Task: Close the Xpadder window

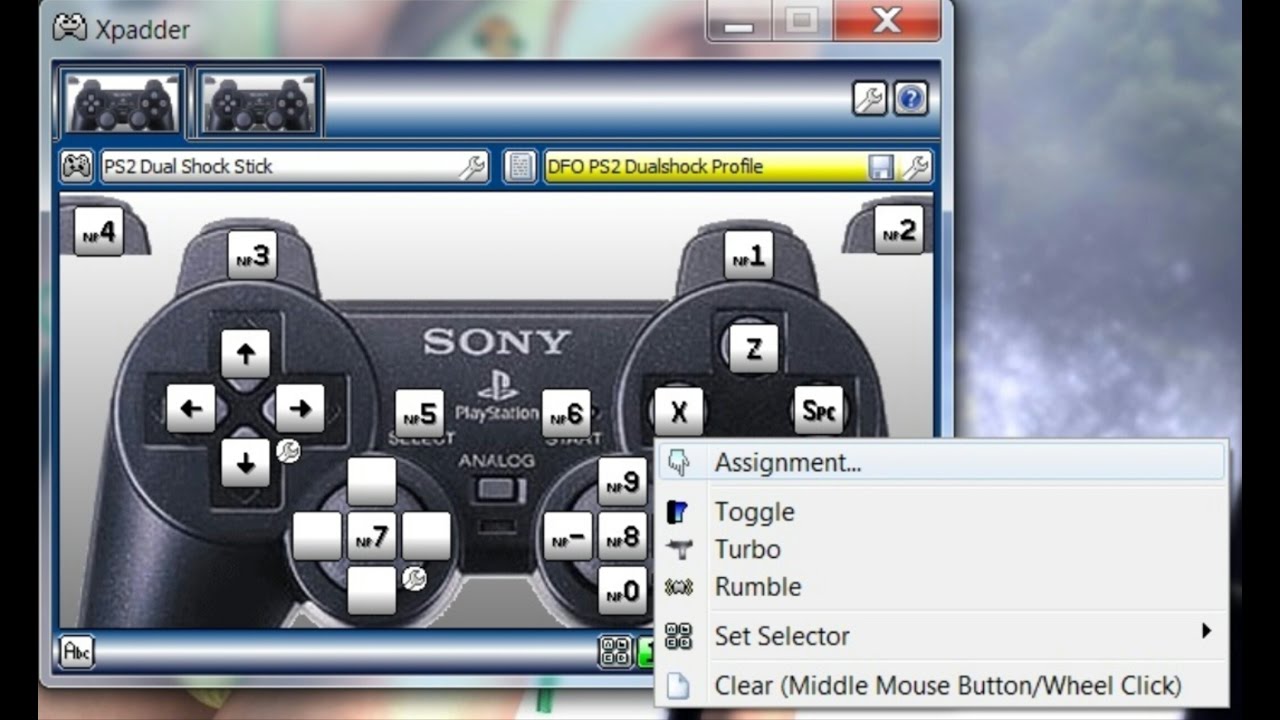Action: 887,20
